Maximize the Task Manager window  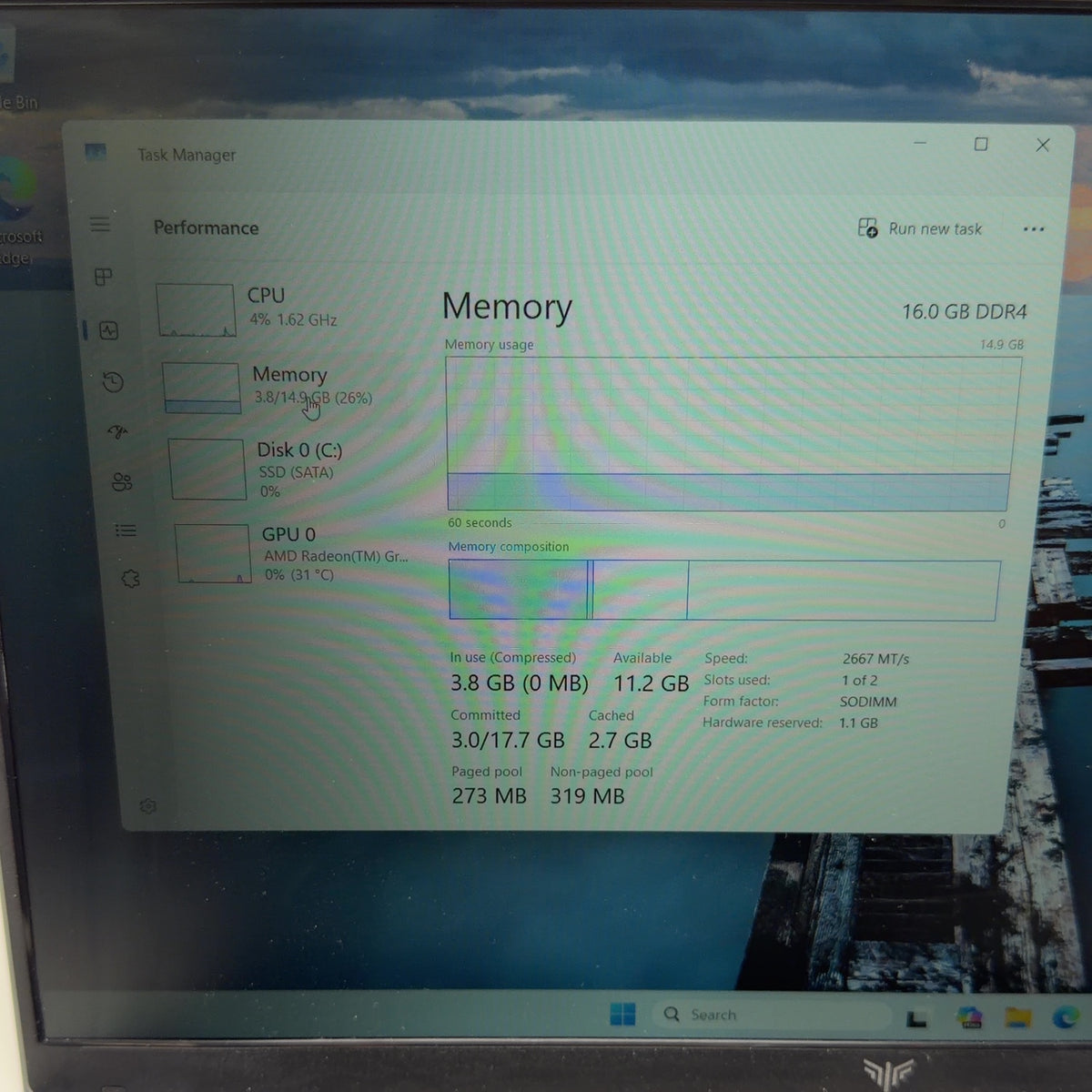[x=981, y=144]
